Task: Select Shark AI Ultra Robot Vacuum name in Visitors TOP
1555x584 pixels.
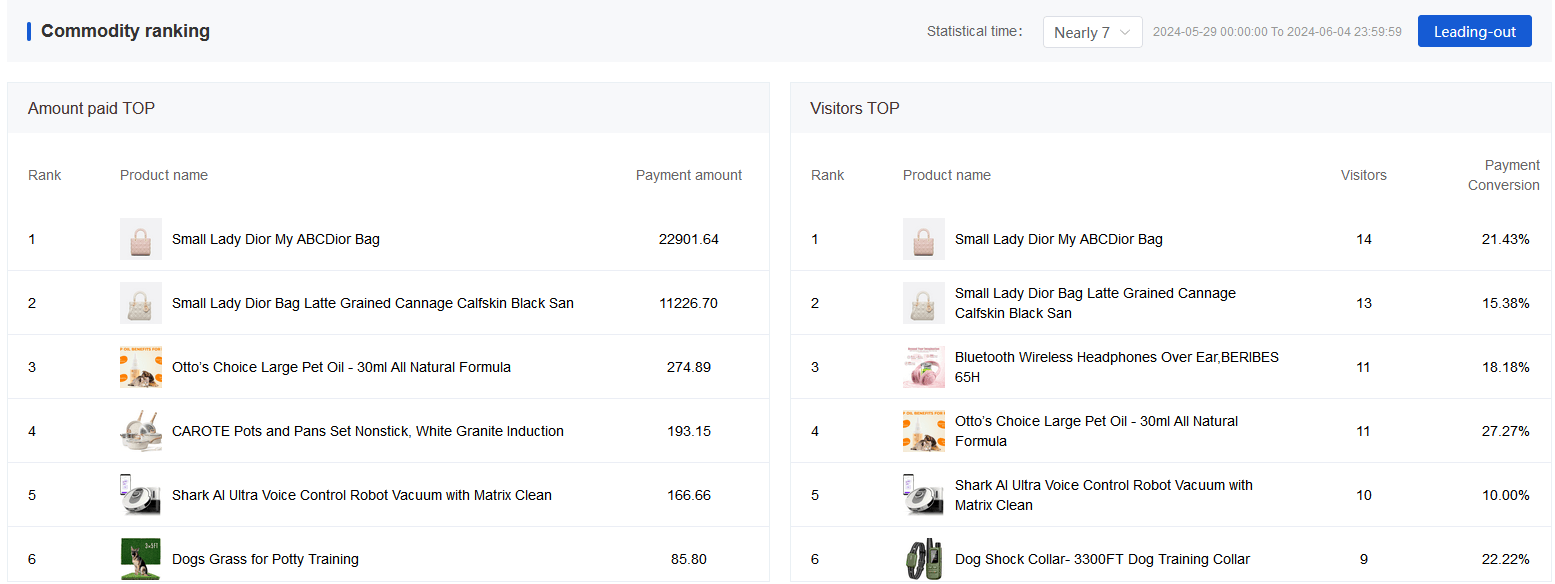Action: [x=1104, y=495]
